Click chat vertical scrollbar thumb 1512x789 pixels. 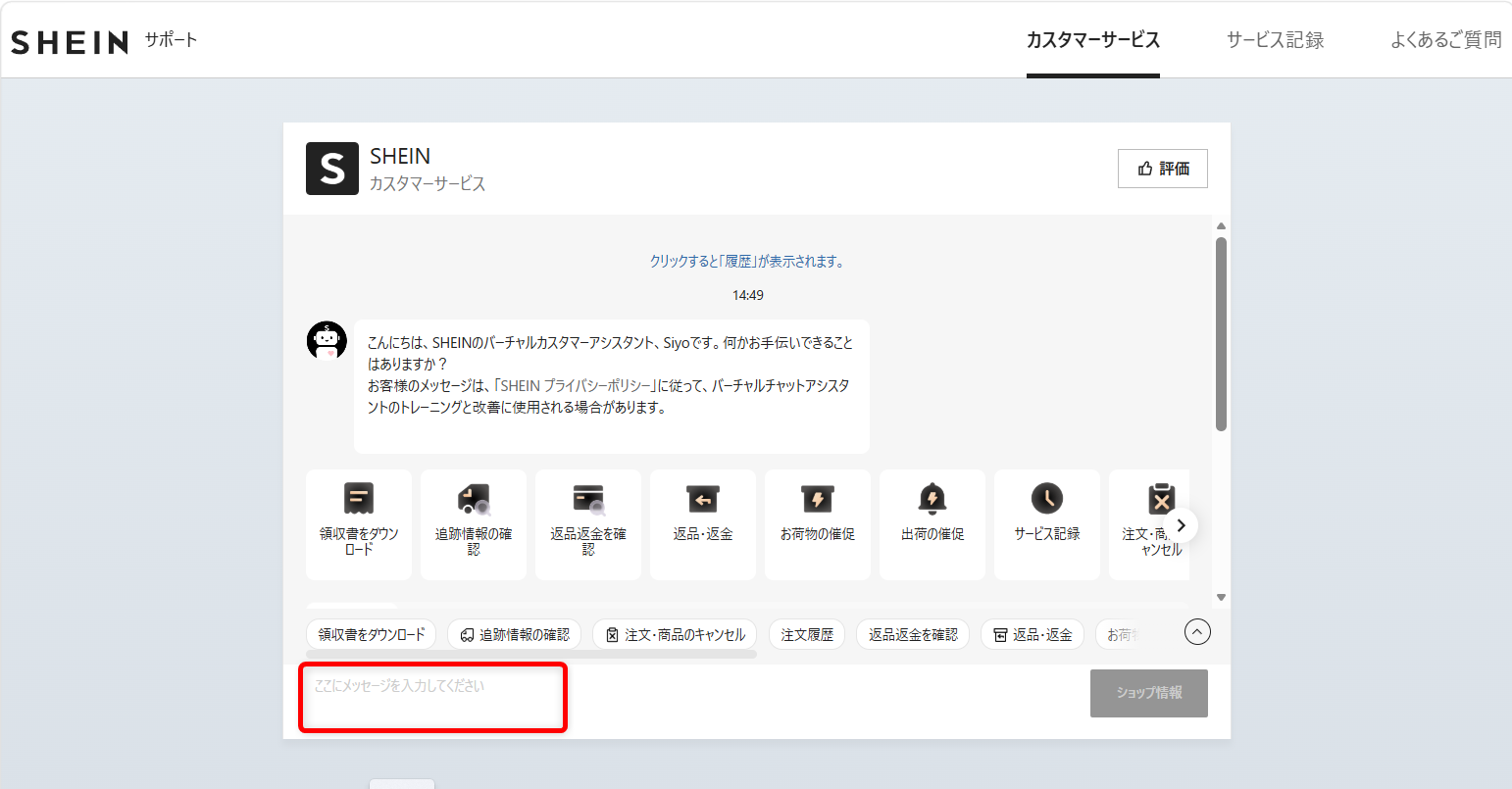tap(1221, 333)
